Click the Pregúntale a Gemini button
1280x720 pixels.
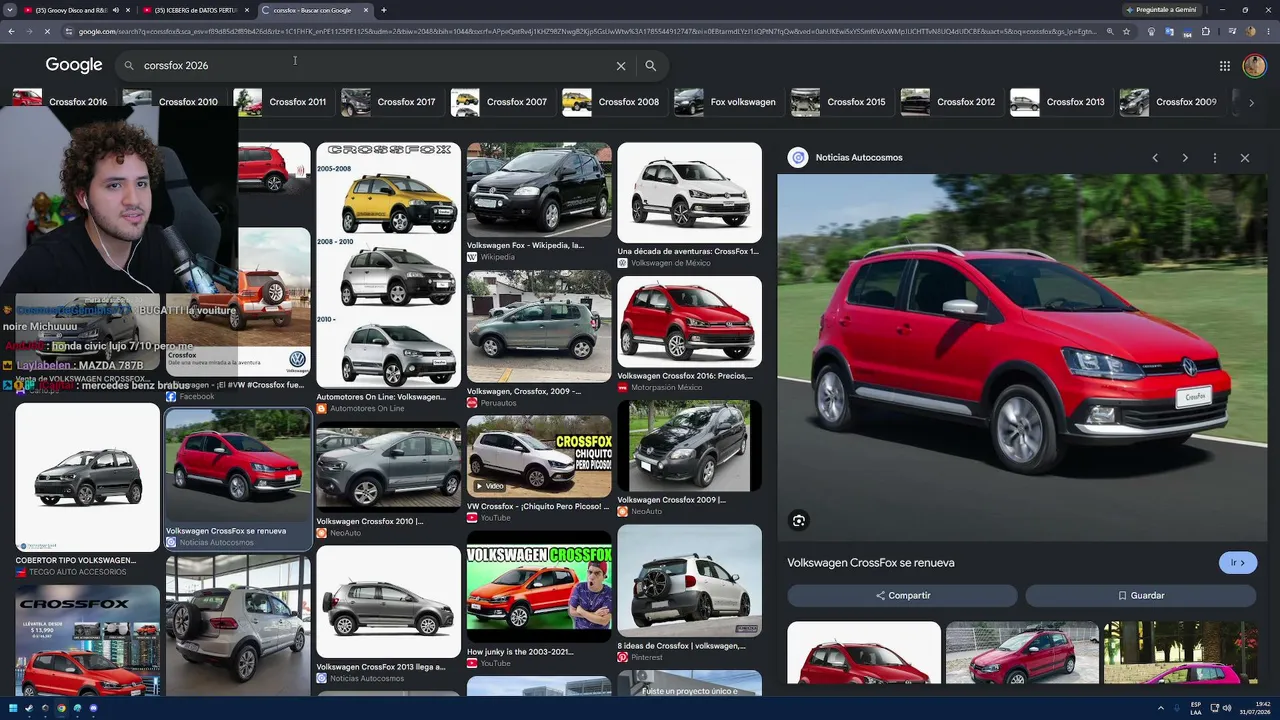[x=1161, y=10]
